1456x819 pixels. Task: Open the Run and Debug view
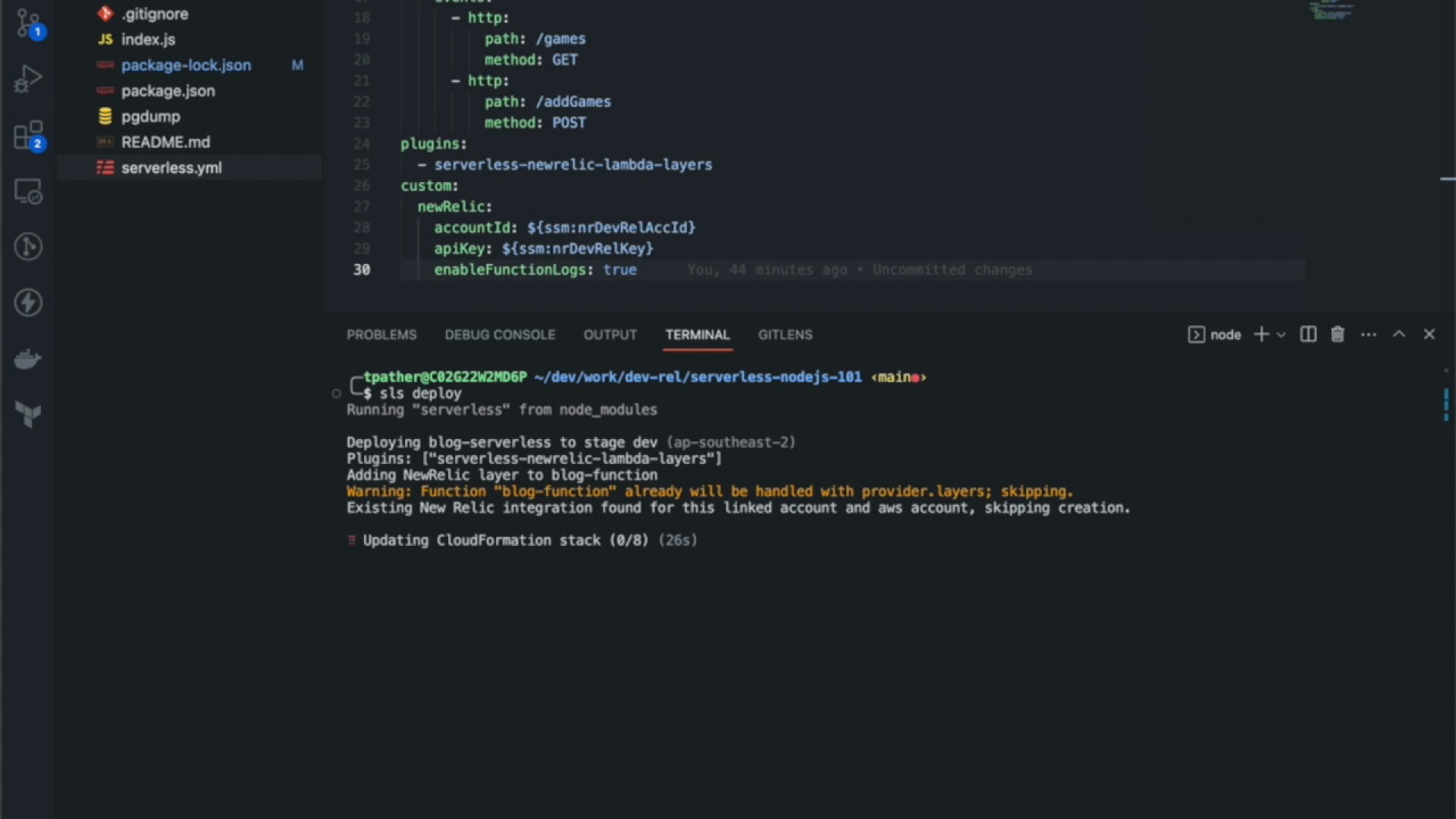pos(28,79)
